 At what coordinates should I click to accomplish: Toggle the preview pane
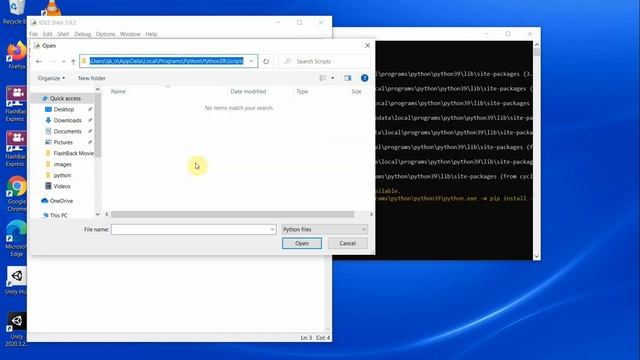pos(347,78)
